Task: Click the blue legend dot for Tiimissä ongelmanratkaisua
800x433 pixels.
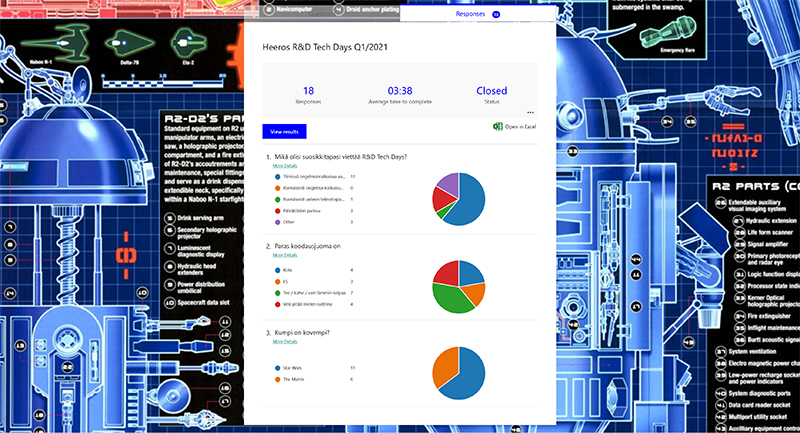Action: point(278,177)
